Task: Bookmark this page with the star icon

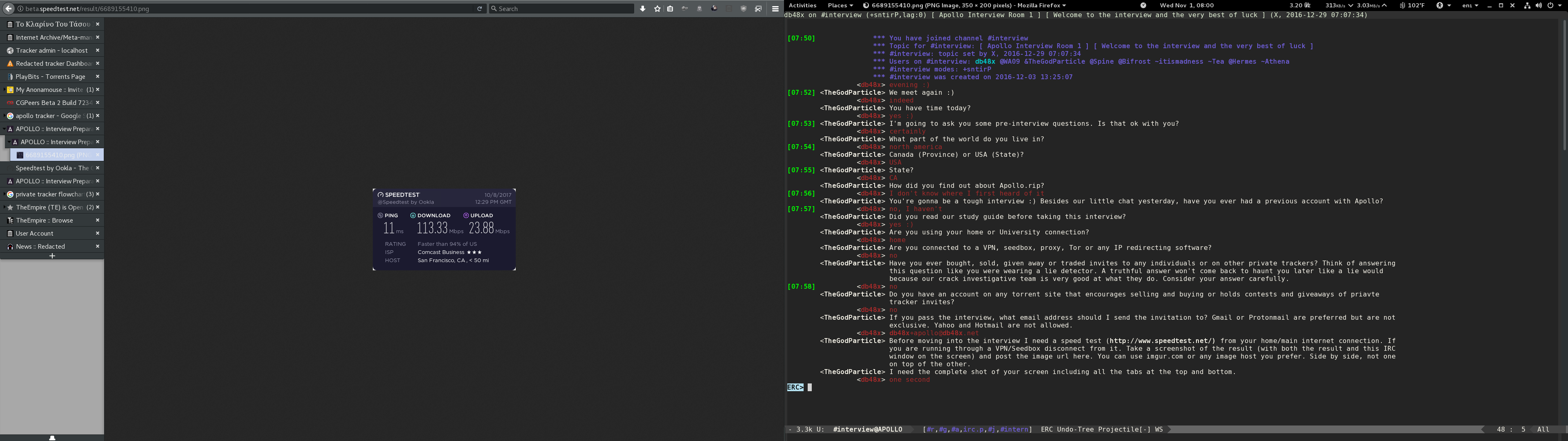Action: click(657, 9)
